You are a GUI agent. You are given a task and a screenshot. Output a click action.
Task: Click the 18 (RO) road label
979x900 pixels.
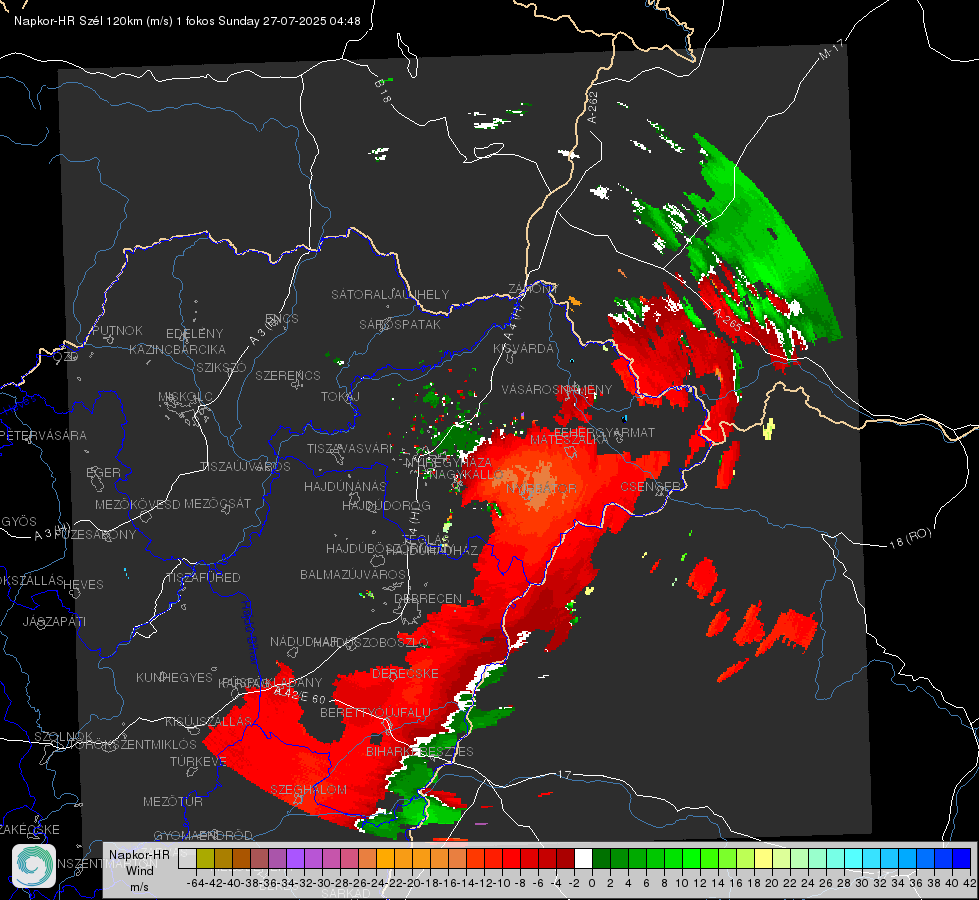pos(910,538)
